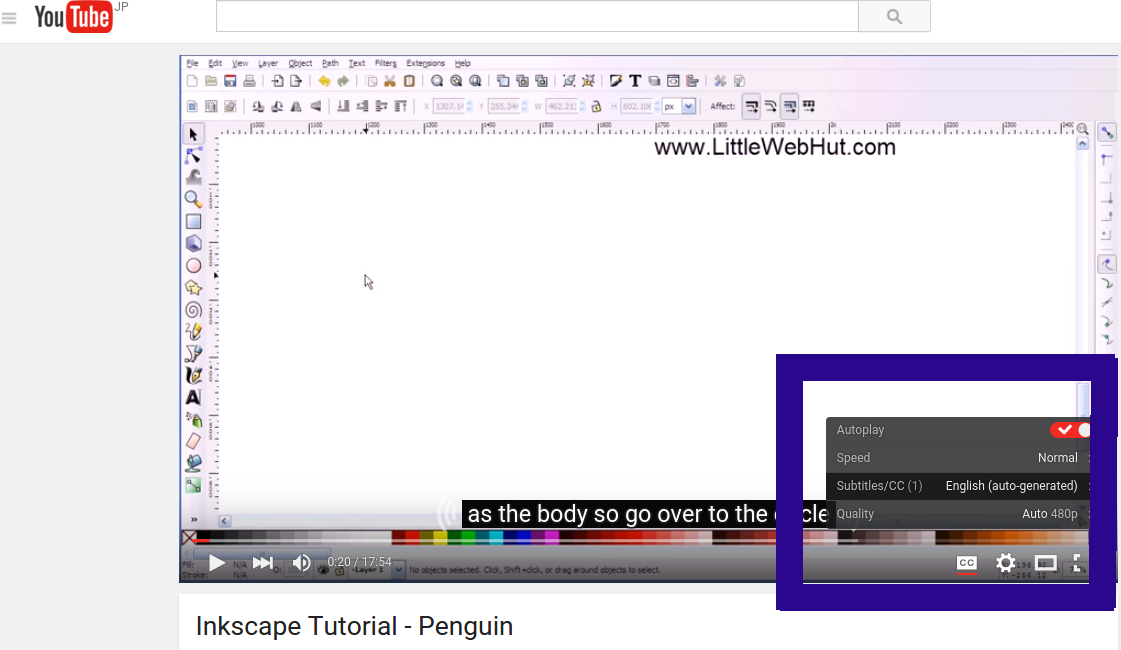Open the YouTube guide hamburger menu
The image size is (1121, 650).
point(9,18)
